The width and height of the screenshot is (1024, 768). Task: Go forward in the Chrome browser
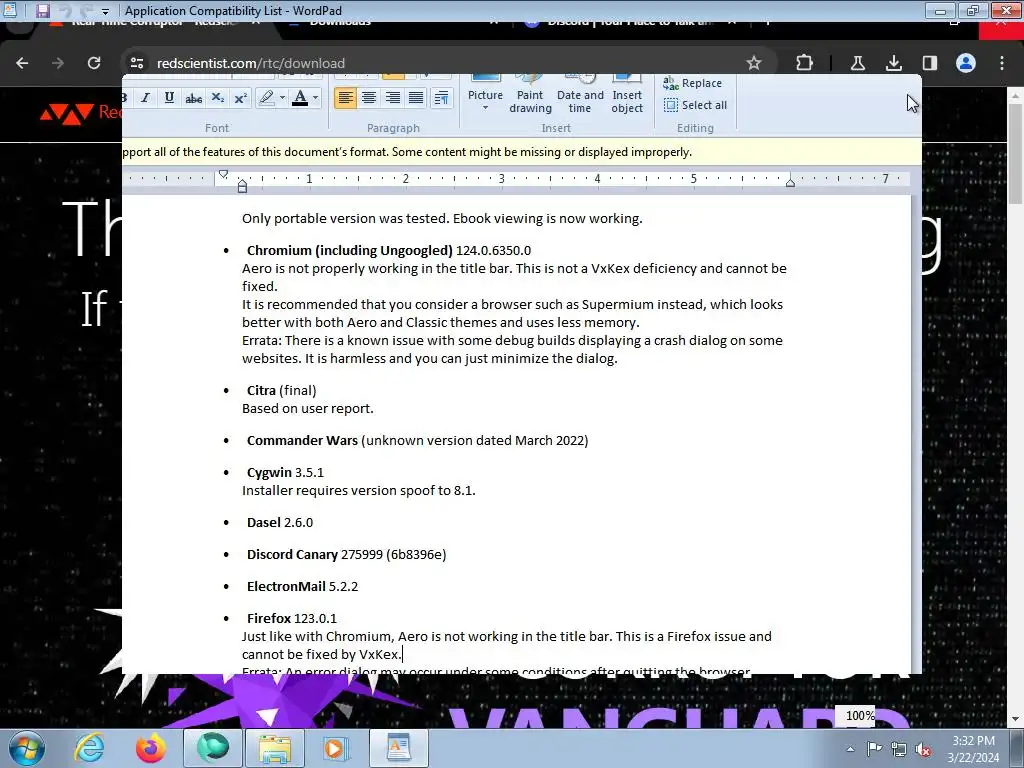58,63
